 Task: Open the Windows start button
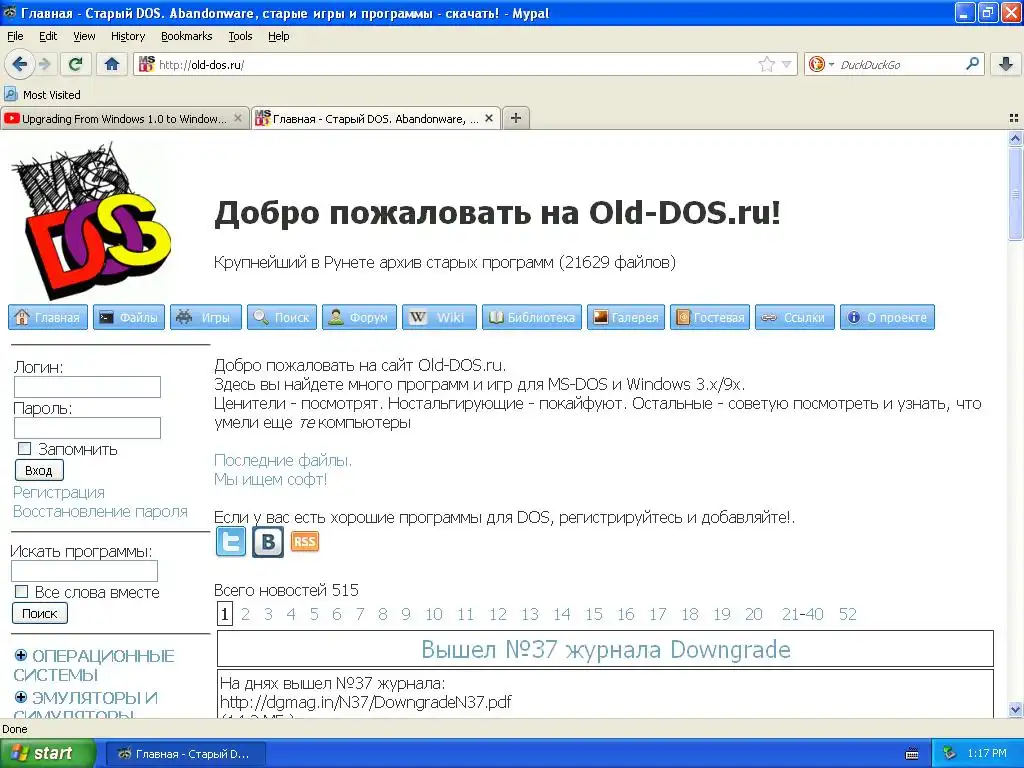(47, 754)
